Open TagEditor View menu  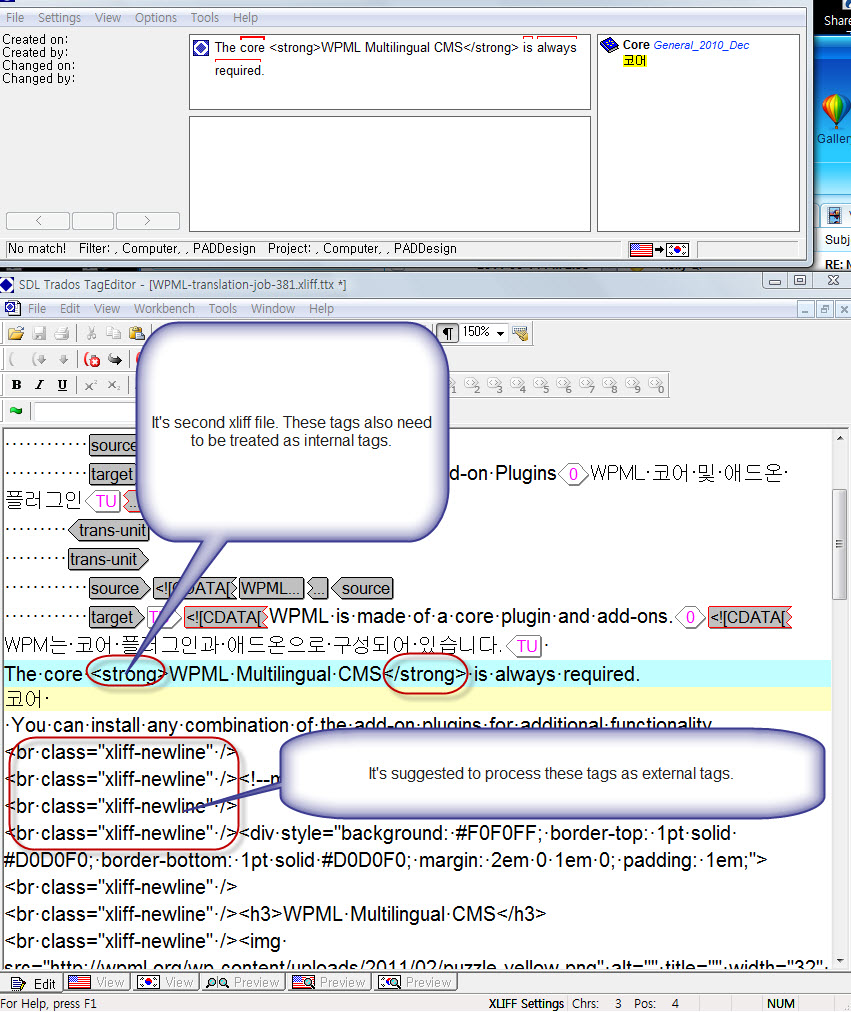[106, 309]
